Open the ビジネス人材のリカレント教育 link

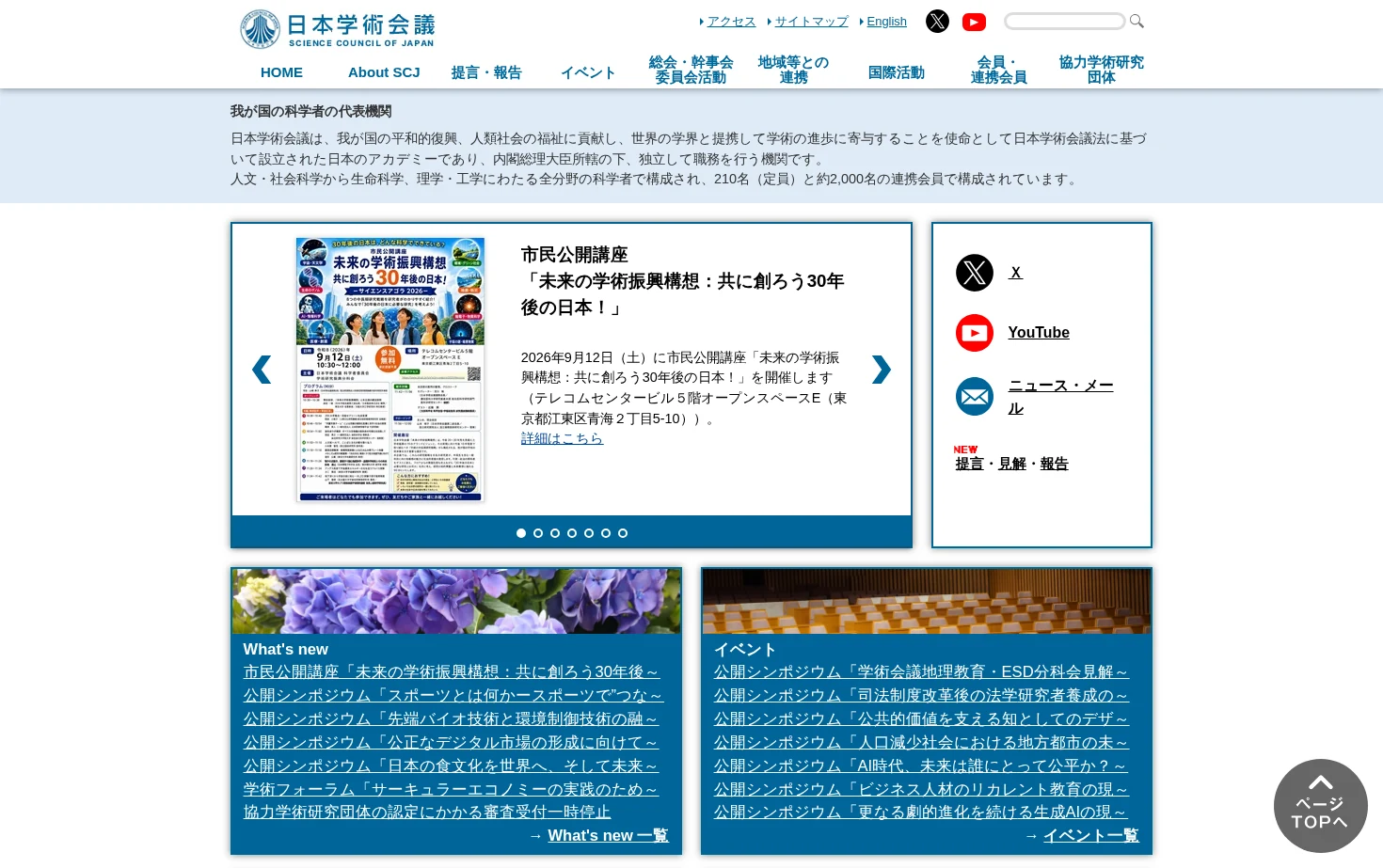921,790
